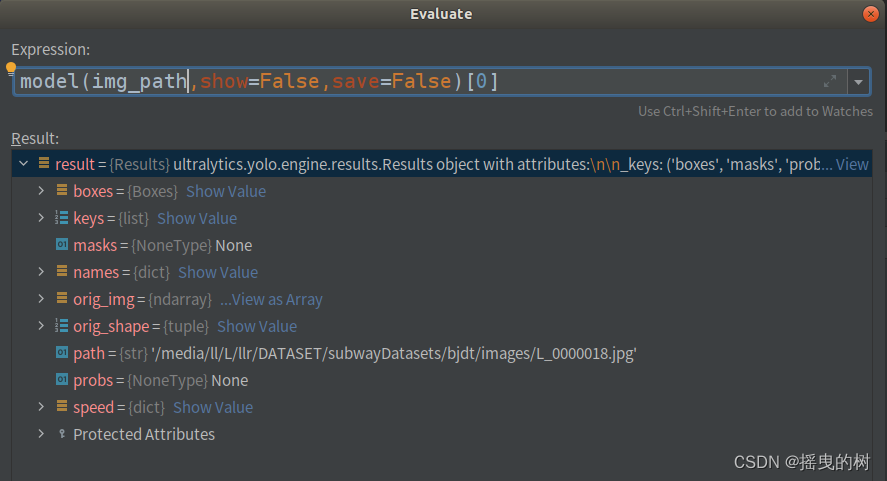
Task: Expand the keys list node
Action: click(x=41, y=218)
